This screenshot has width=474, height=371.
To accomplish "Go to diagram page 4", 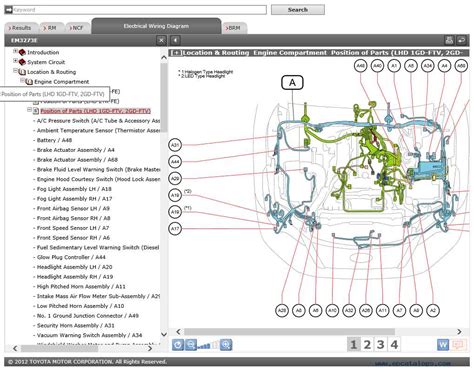I will pos(394,344).
